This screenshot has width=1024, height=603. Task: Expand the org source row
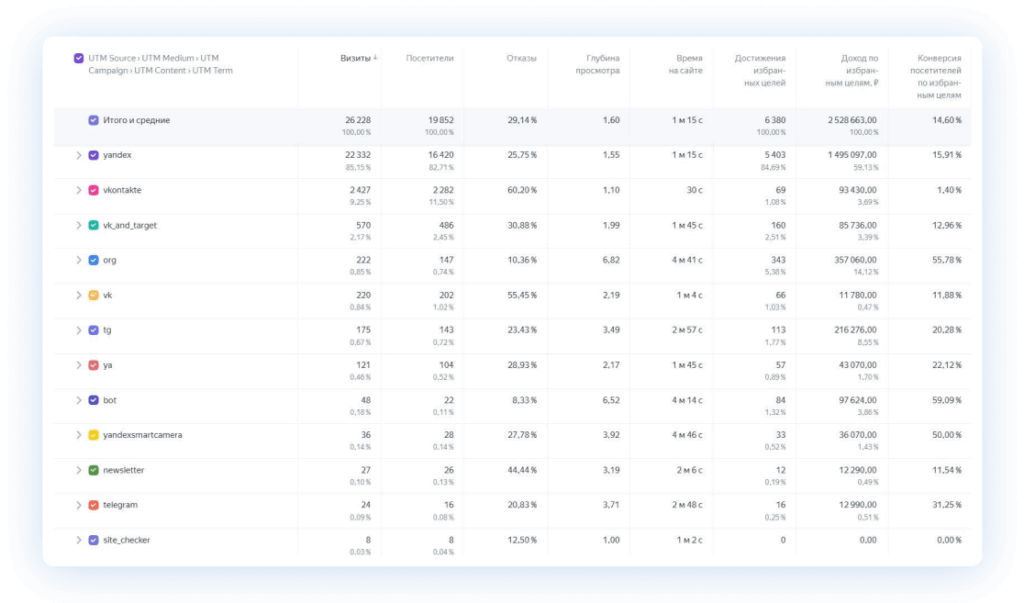pos(78,260)
